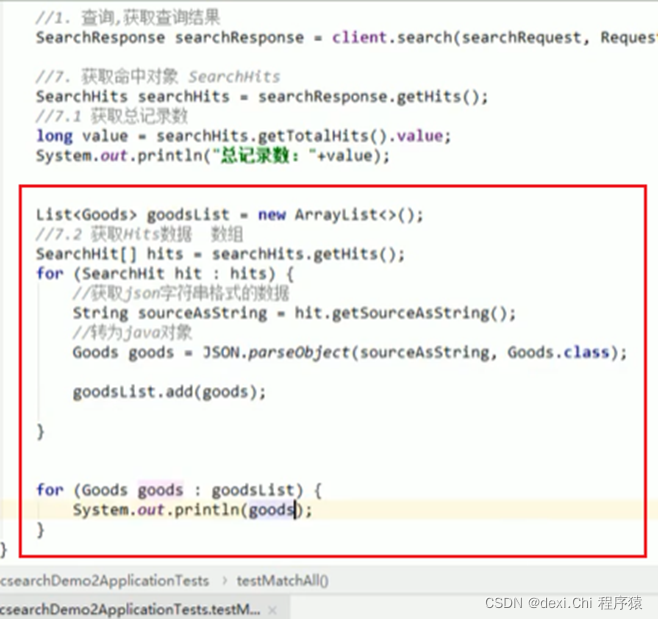Click highlighted 'goods' inside last println
The width and height of the screenshot is (658, 619).
(272, 510)
